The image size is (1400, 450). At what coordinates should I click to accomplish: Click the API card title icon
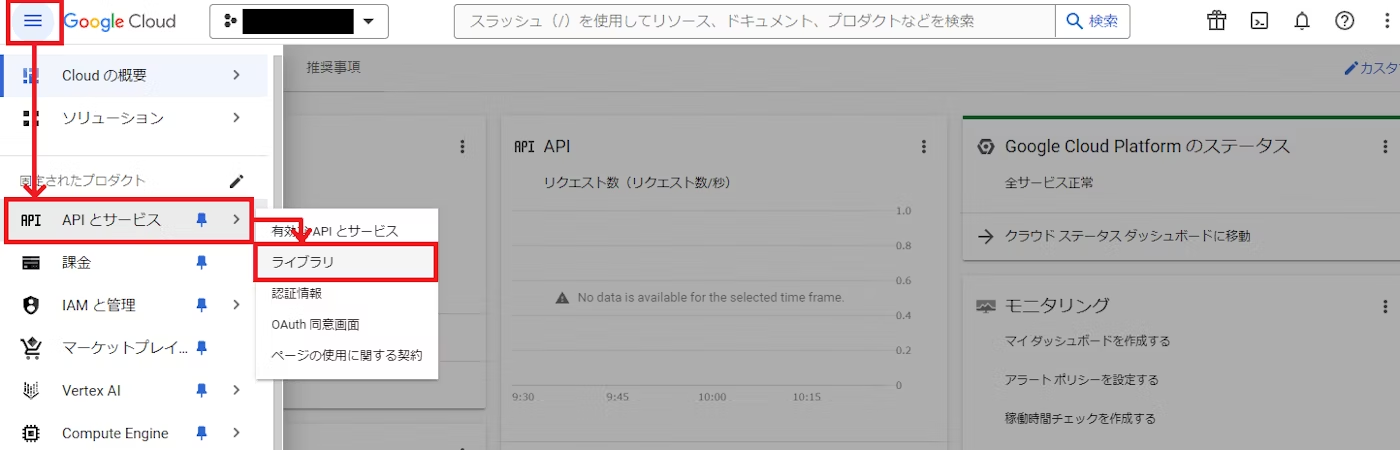(524, 146)
